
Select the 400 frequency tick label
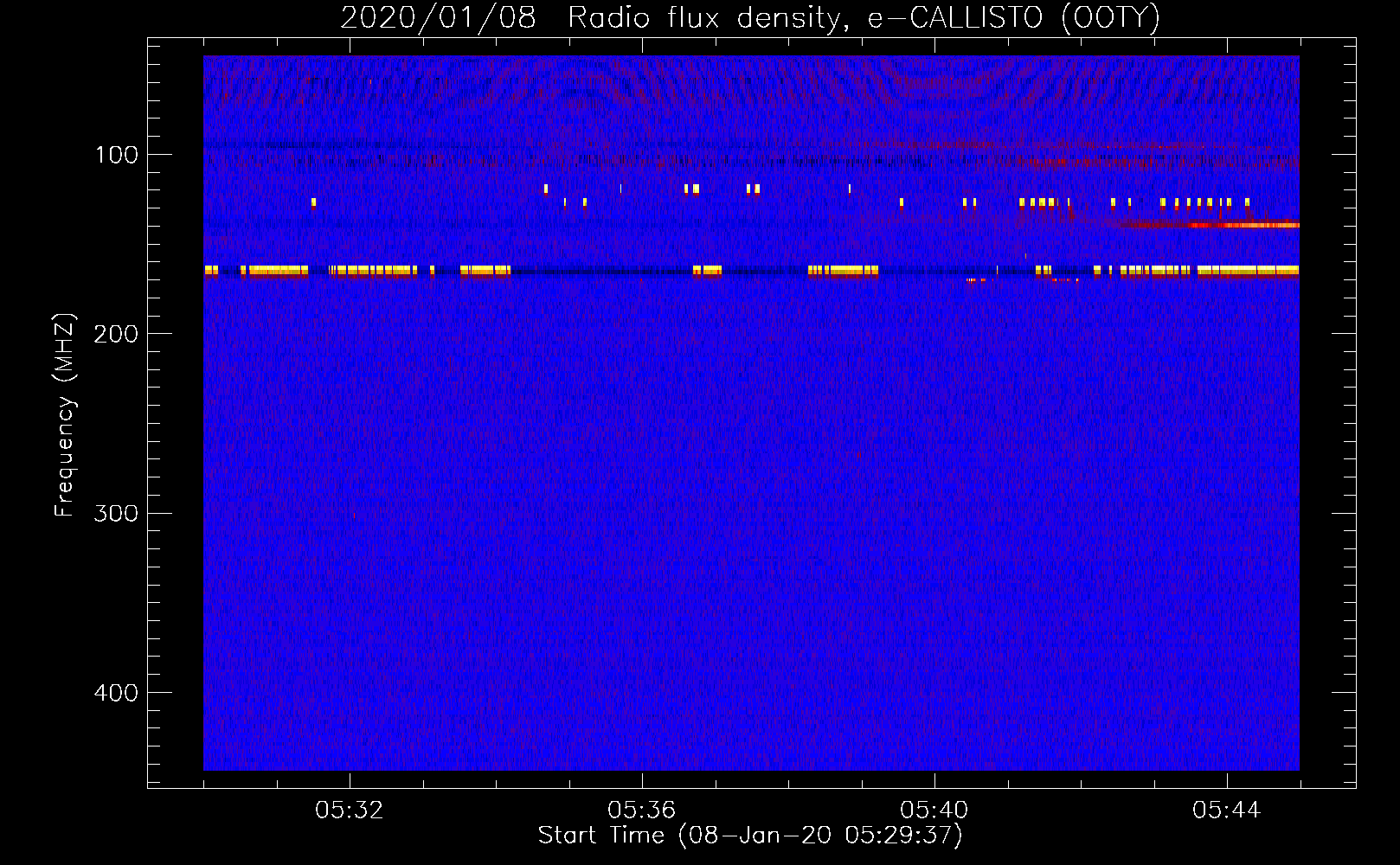tap(116, 693)
